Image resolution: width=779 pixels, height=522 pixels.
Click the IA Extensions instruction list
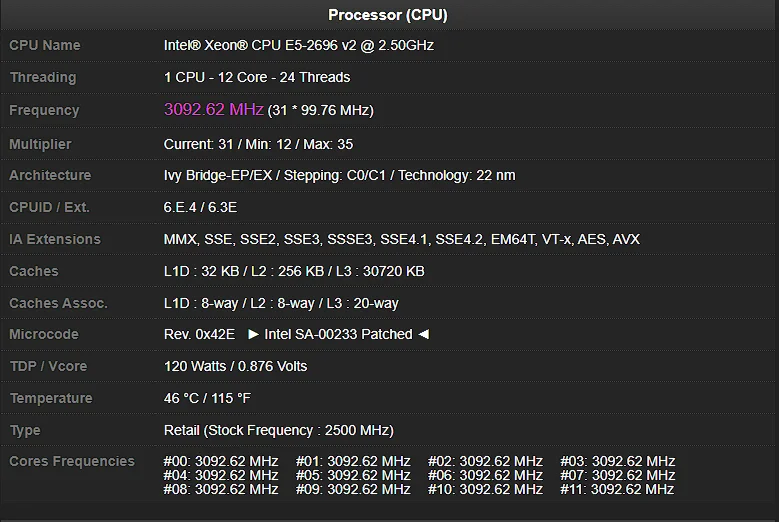point(401,239)
